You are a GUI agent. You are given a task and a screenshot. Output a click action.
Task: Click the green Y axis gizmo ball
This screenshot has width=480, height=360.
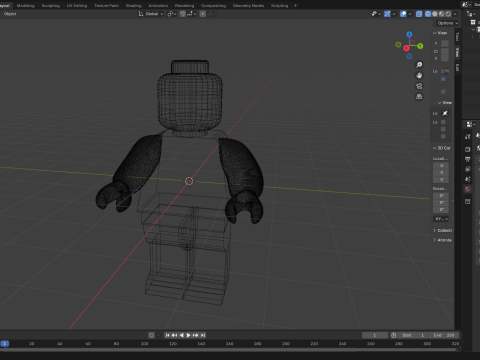click(420, 46)
